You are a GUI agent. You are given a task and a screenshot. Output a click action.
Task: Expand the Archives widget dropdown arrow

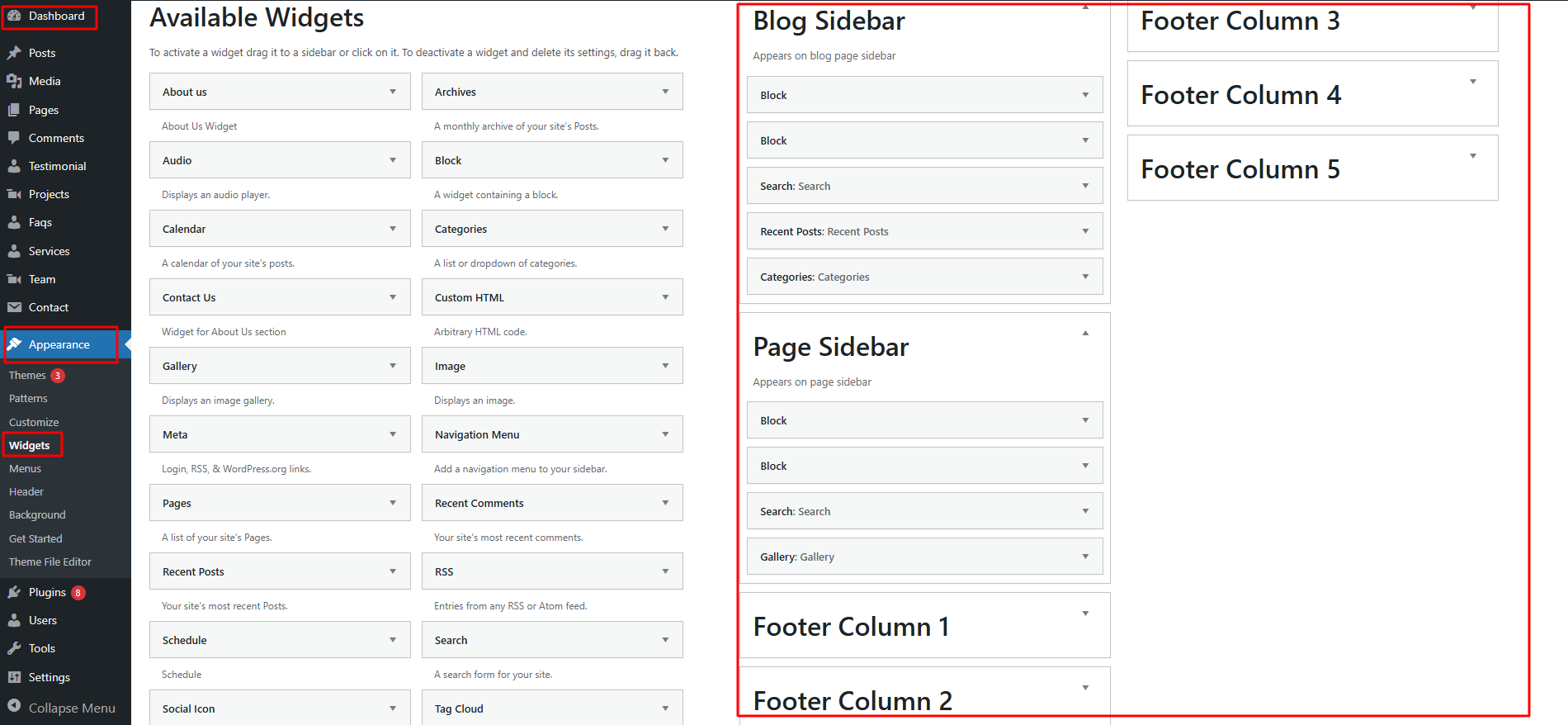click(665, 92)
